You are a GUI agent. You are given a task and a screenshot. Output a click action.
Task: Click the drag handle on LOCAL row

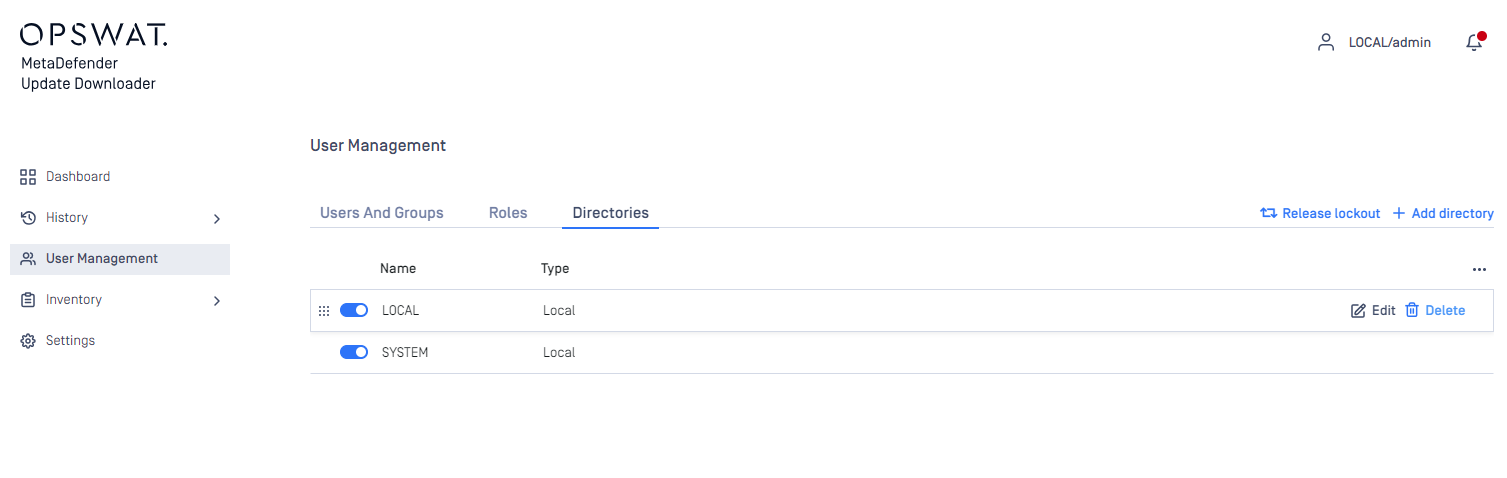click(x=323, y=311)
